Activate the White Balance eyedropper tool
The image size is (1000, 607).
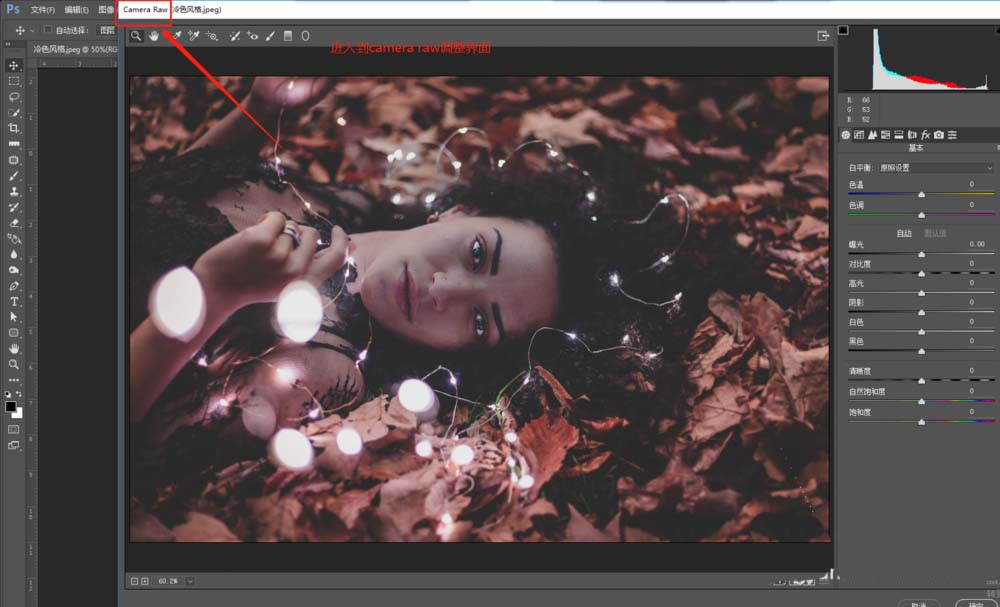click(176, 36)
